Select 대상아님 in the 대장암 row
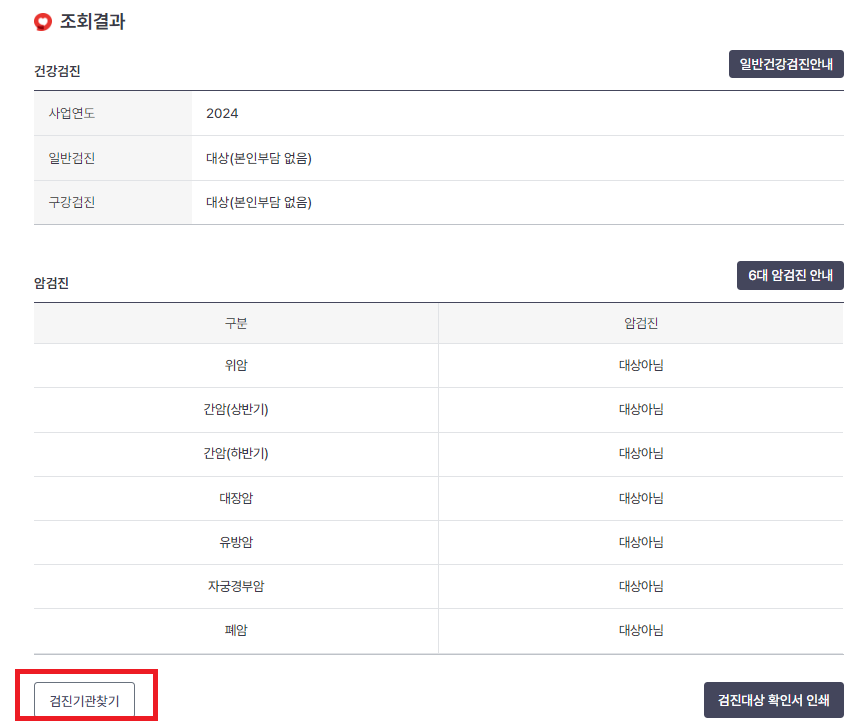Image resolution: width=845 pixels, height=723 pixels. click(641, 498)
